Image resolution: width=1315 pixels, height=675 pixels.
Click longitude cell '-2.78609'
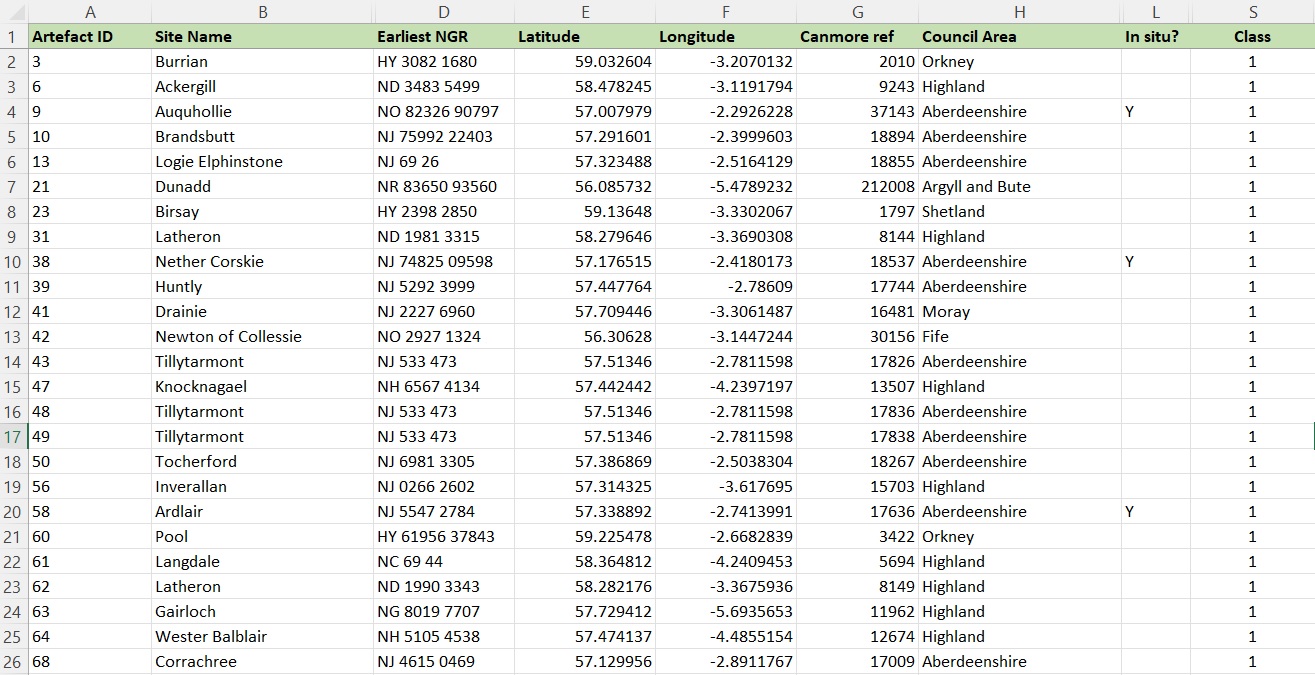[726, 287]
